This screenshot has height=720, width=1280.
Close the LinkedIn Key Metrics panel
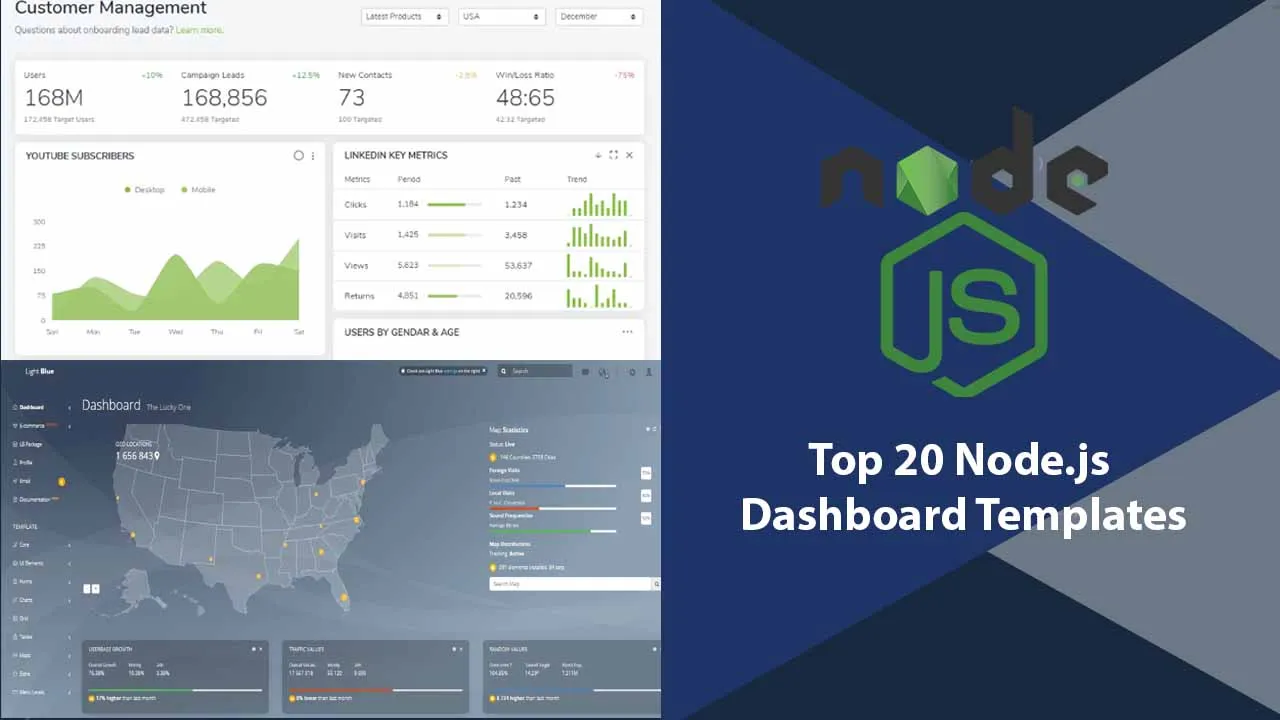coord(629,155)
